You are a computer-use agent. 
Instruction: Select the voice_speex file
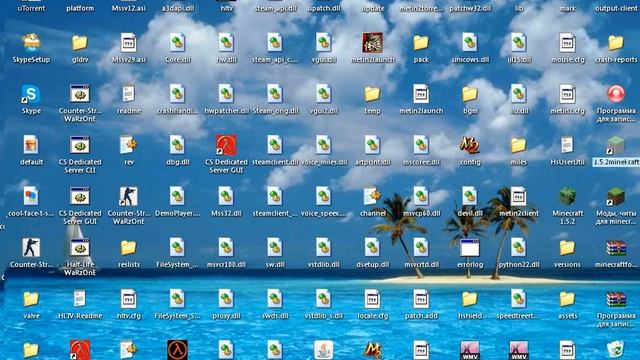324,197
